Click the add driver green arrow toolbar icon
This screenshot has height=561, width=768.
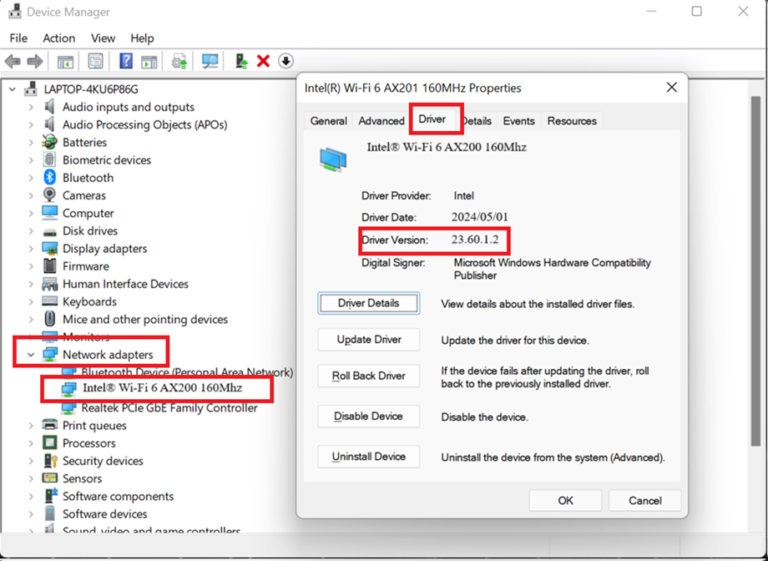pos(241,61)
